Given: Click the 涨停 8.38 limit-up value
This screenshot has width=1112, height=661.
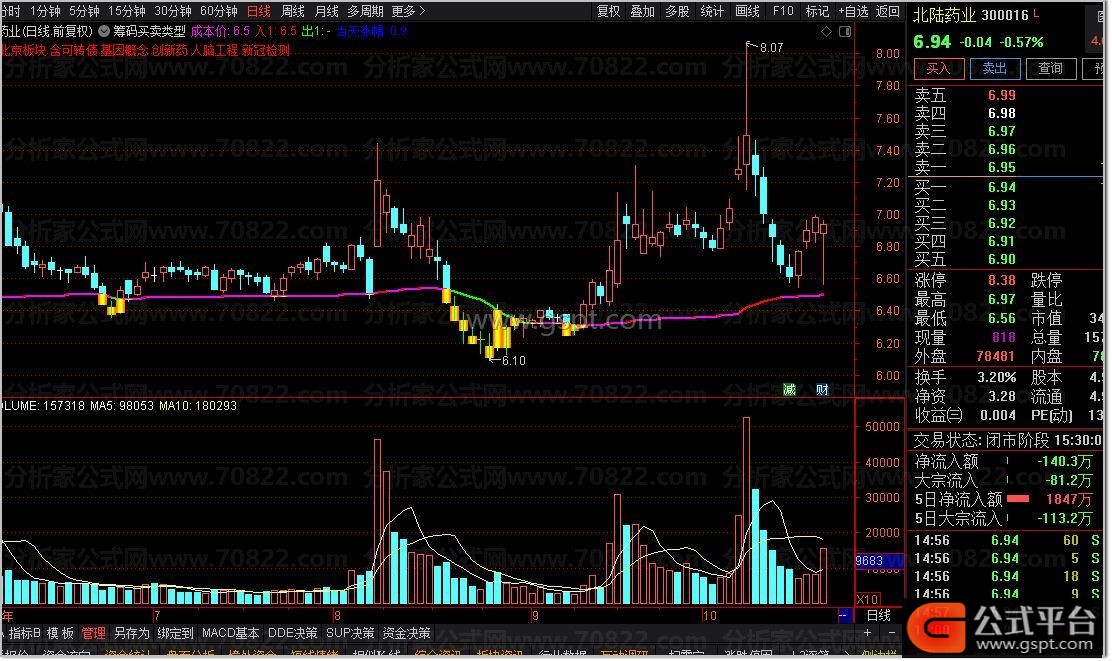Looking at the screenshot, I should 1001,280.
